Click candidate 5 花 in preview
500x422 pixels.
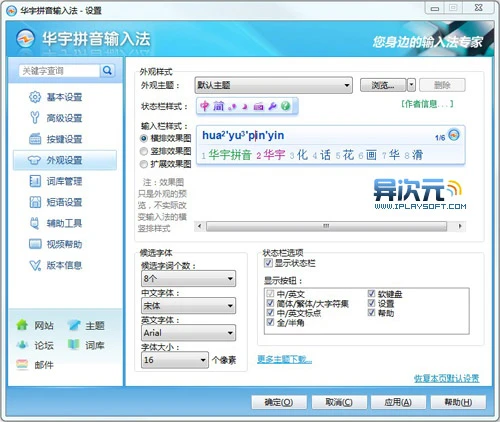click(x=345, y=155)
